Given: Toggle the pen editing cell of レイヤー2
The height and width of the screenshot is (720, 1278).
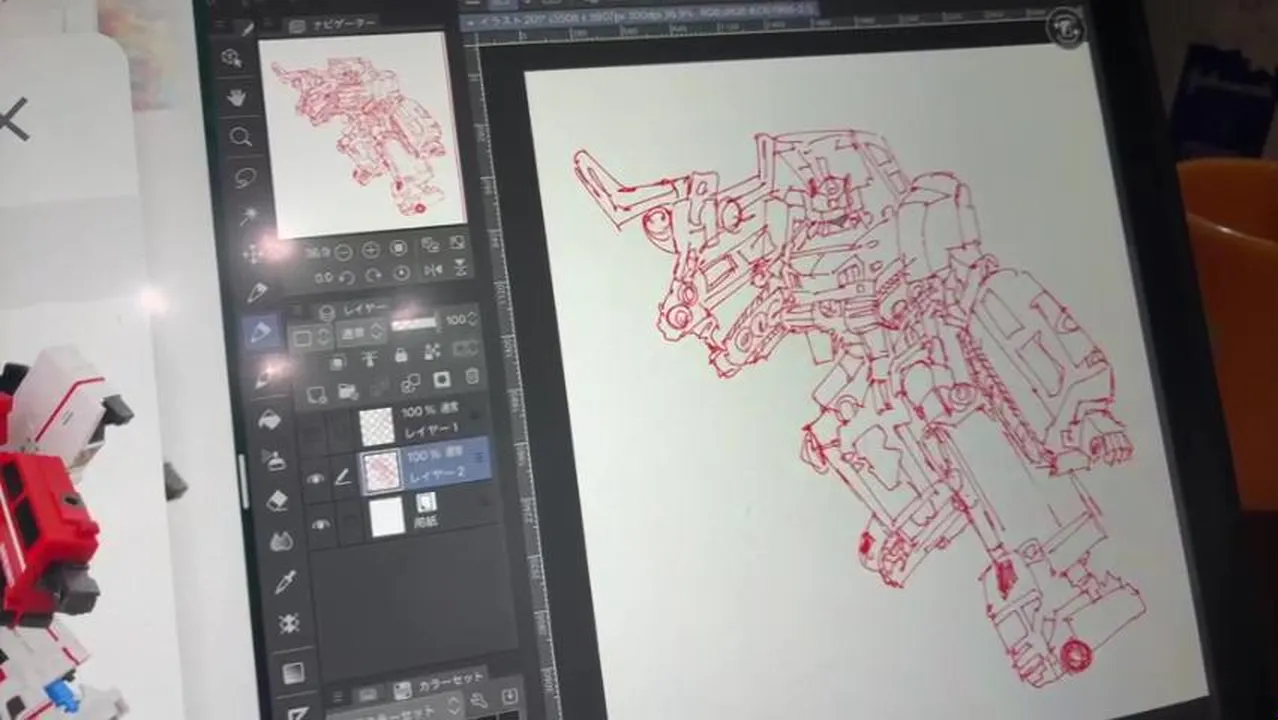Looking at the screenshot, I should pyautogui.click(x=343, y=478).
